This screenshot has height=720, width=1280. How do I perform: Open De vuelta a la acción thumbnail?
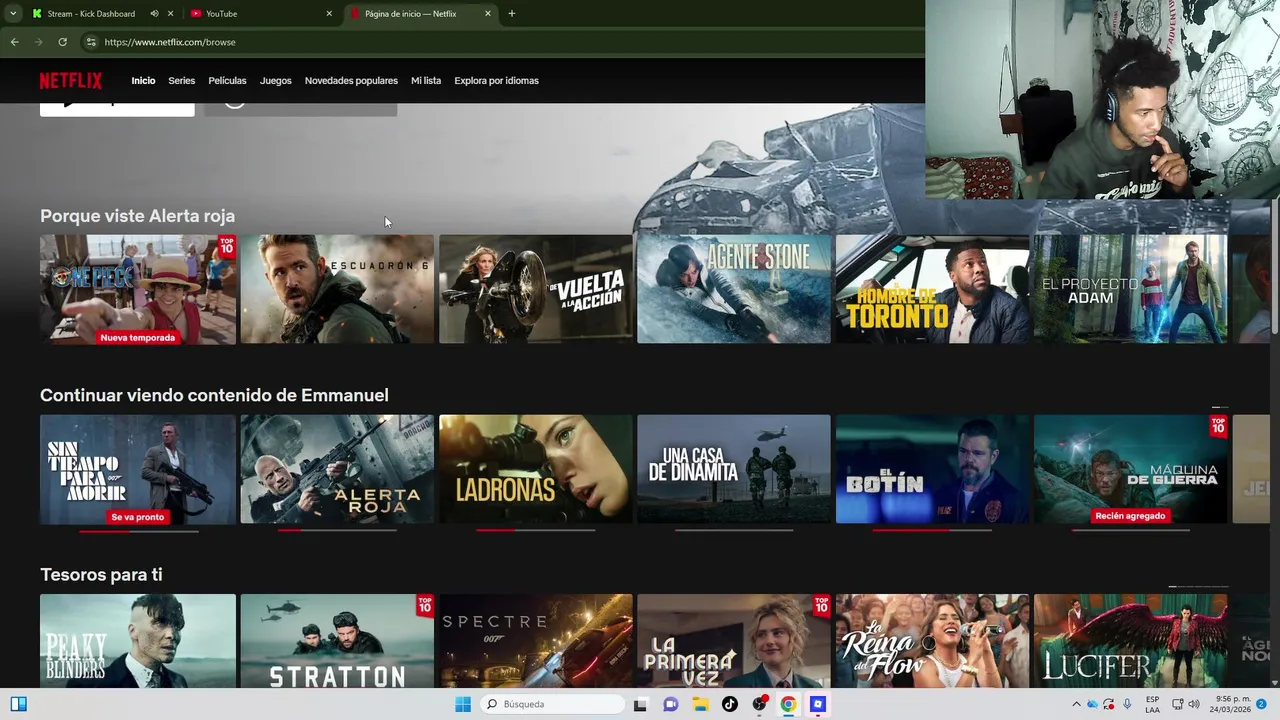pyautogui.click(x=536, y=289)
